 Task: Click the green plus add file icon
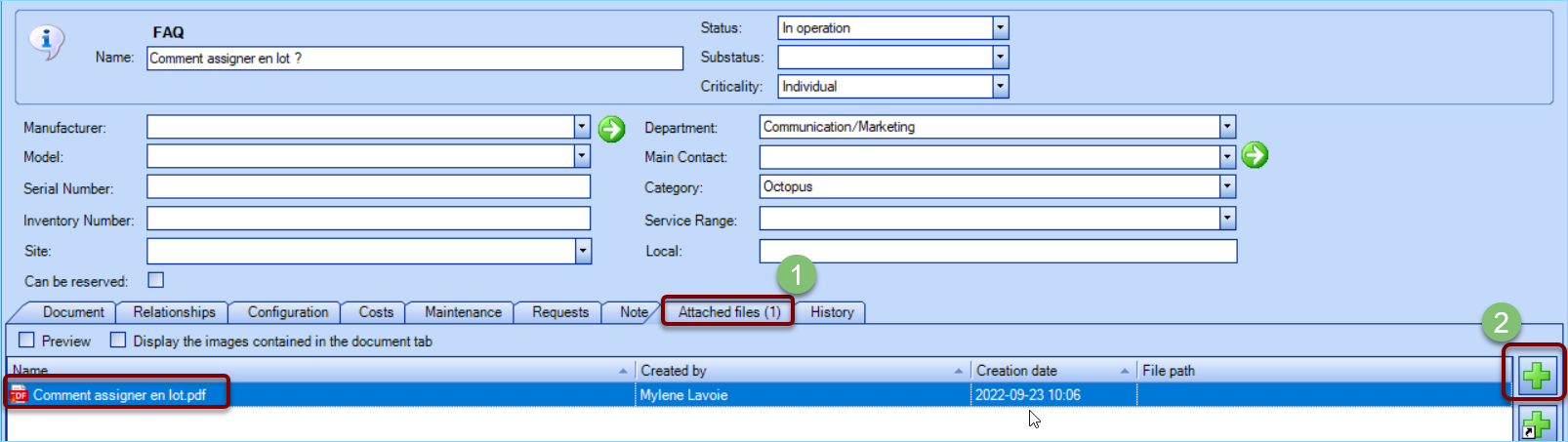point(1536,374)
